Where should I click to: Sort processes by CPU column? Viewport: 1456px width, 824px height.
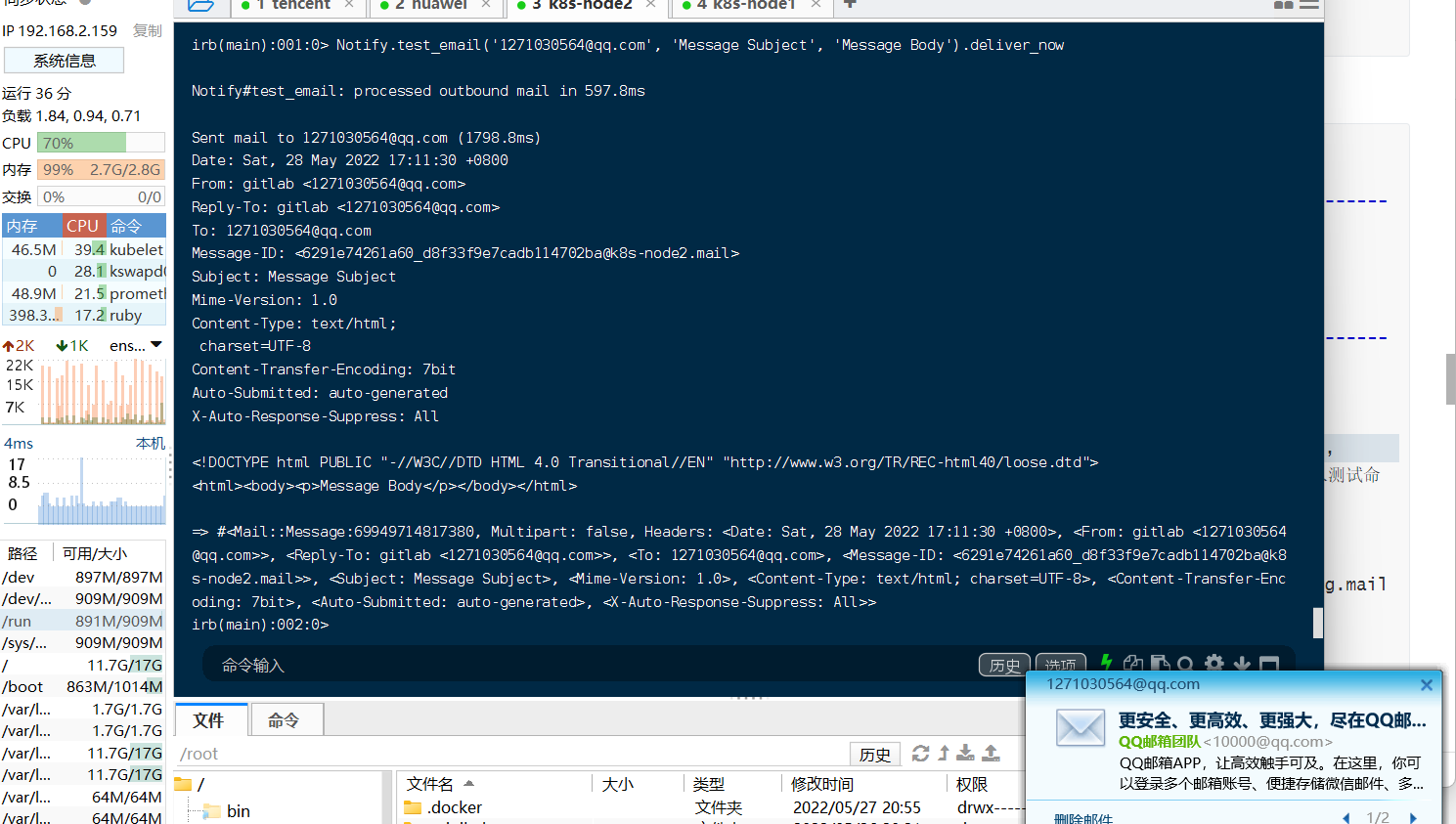(83, 226)
